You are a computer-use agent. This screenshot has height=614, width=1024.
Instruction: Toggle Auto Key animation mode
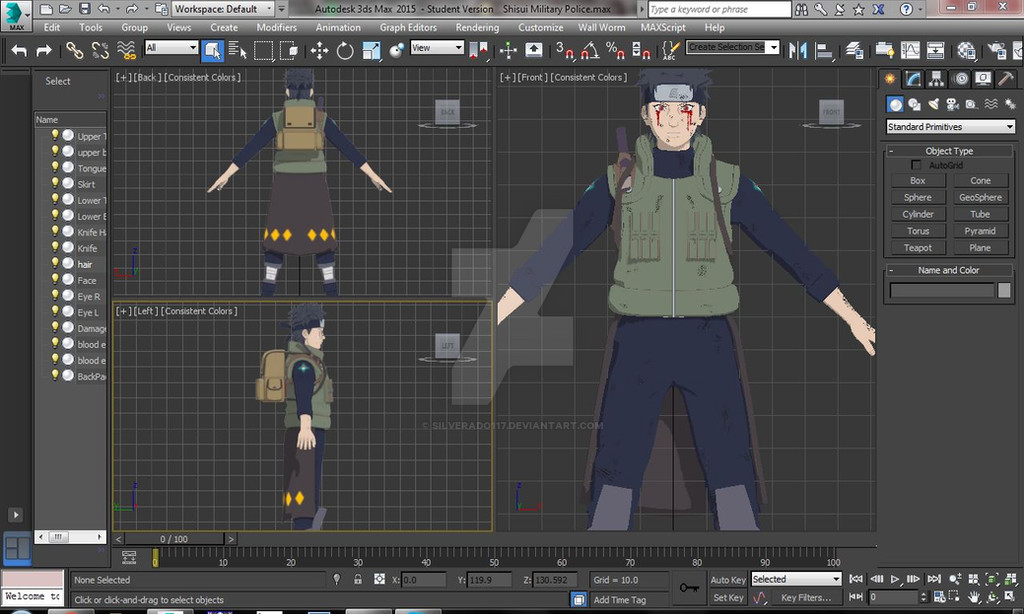[728, 580]
